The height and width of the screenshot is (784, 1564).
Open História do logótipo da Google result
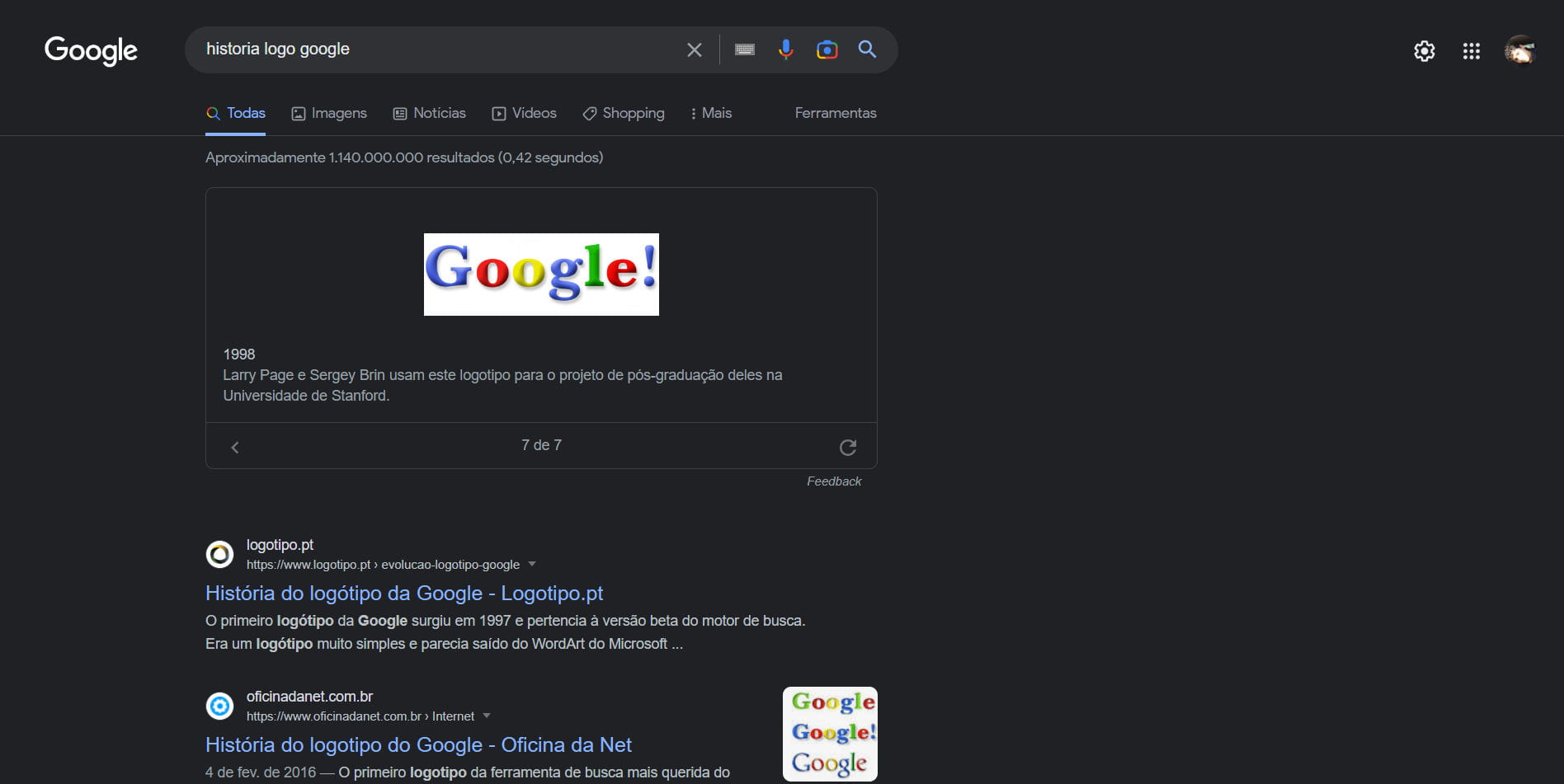coord(404,594)
